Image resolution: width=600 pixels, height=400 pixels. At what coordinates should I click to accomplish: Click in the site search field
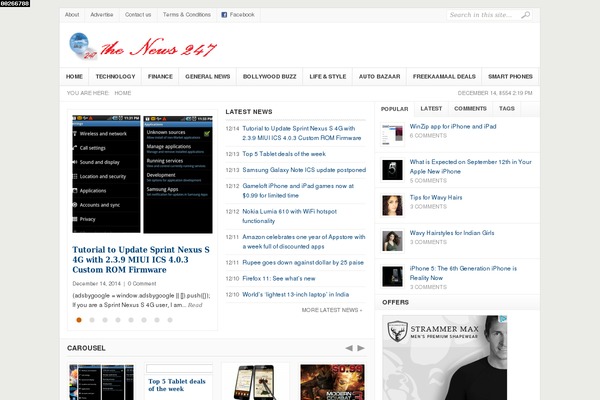(483, 15)
